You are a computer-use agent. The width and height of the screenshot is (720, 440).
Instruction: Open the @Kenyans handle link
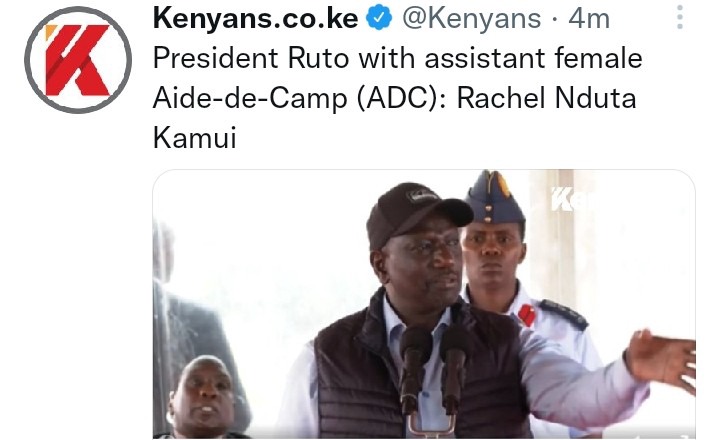pos(472,18)
